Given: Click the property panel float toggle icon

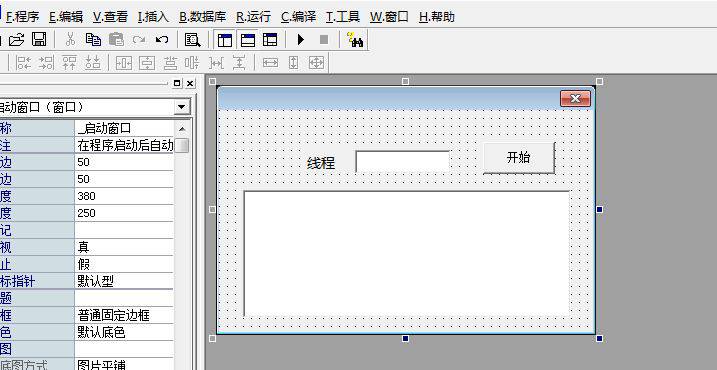Looking at the screenshot, I should (x=177, y=84).
